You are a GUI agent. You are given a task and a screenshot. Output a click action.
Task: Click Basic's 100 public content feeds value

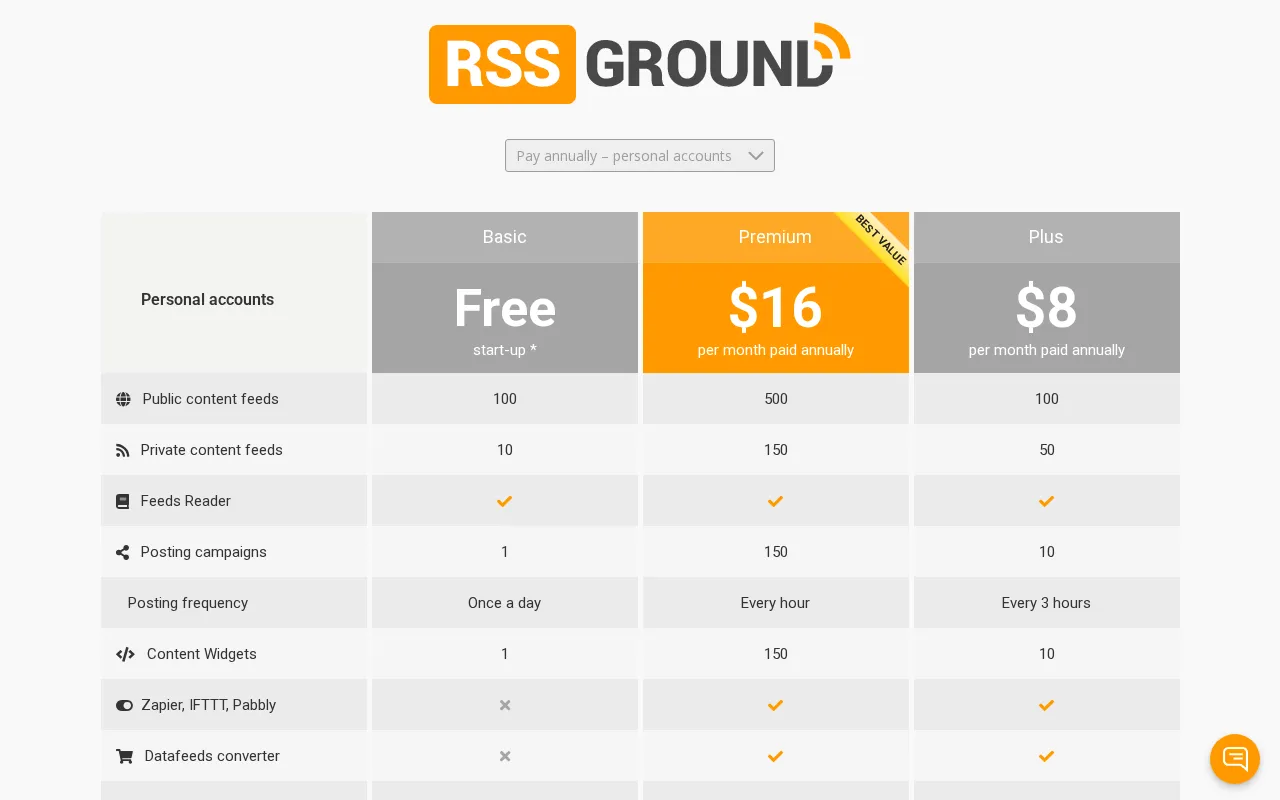(x=505, y=399)
